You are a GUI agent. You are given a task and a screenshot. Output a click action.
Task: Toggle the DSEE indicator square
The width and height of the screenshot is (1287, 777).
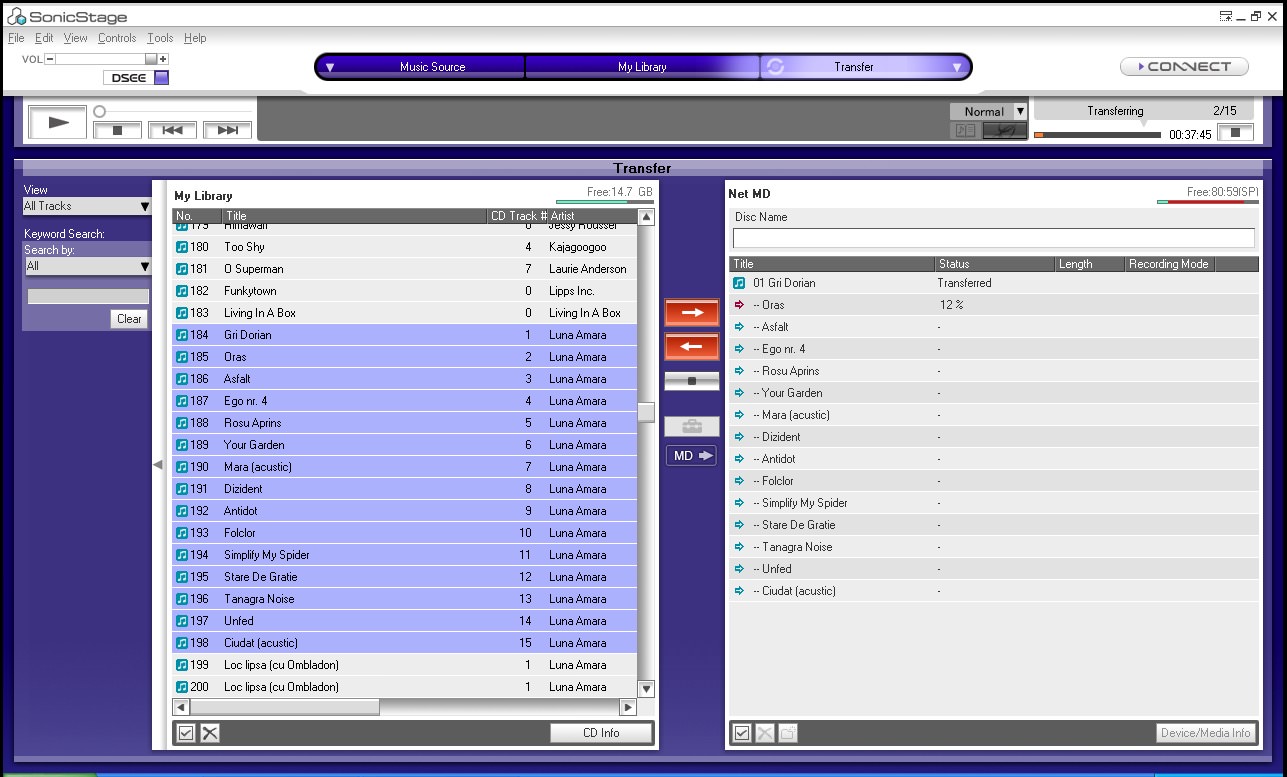[x=162, y=78]
